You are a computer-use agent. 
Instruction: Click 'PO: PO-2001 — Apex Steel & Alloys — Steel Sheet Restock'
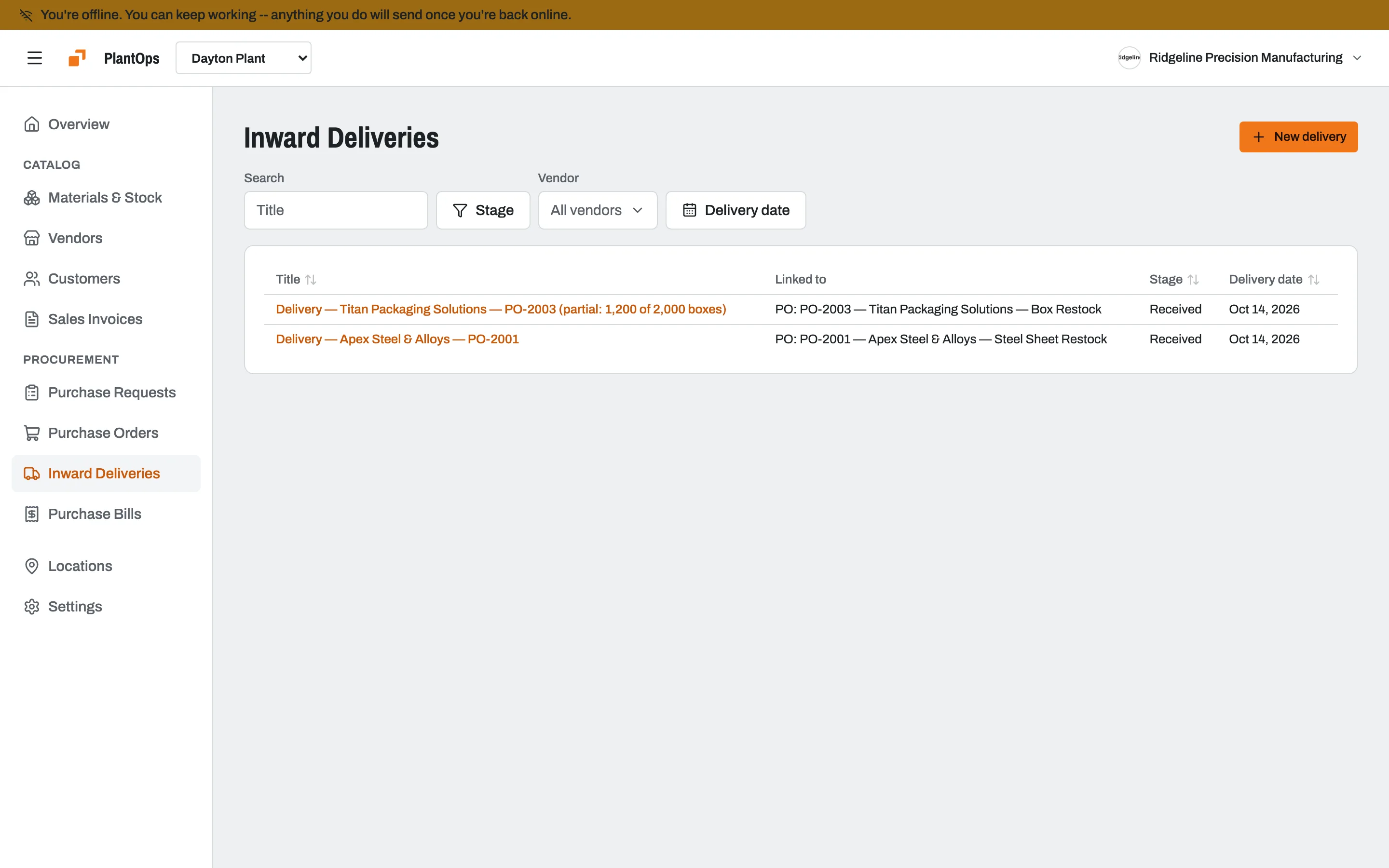click(941, 339)
